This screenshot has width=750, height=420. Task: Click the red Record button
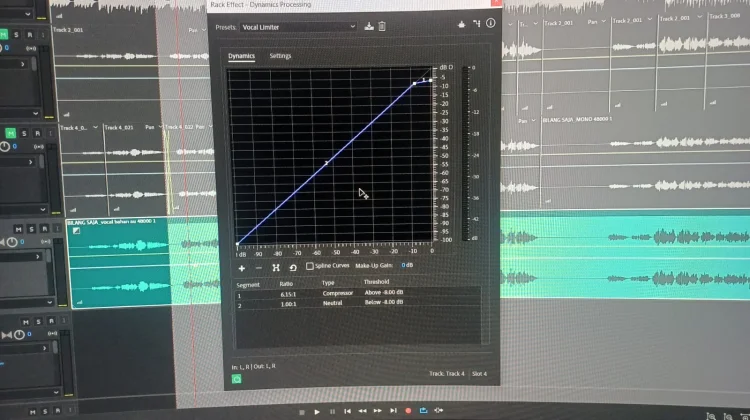tap(407, 411)
